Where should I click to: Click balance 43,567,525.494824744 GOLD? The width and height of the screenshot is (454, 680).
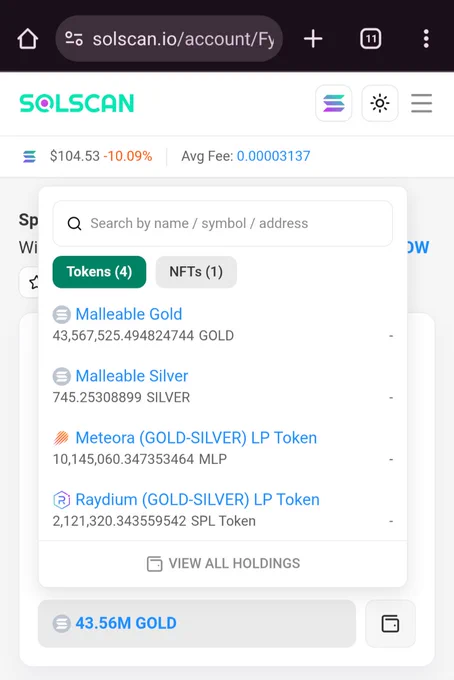(x=143, y=336)
